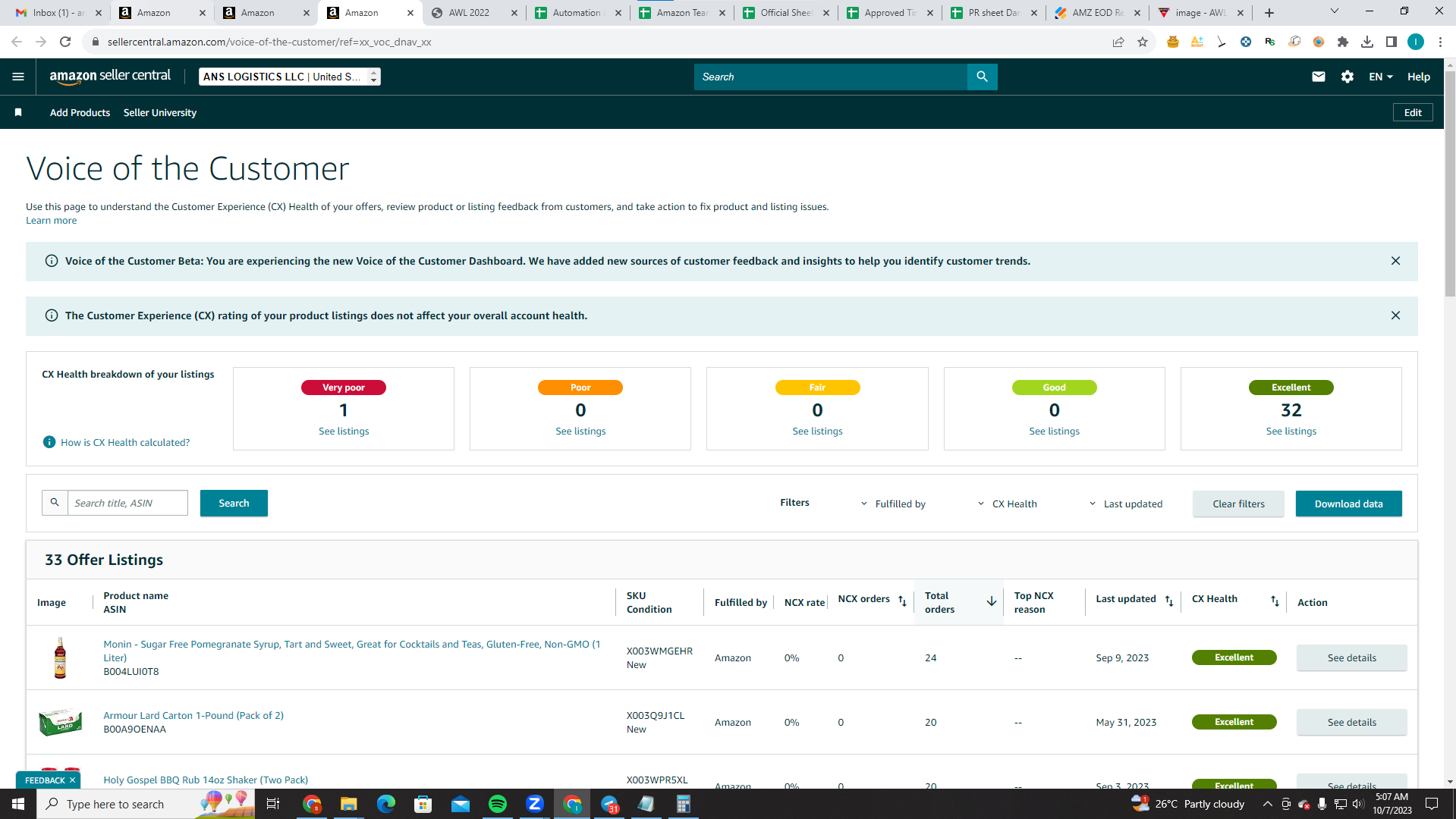1456x819 pixels.
Task: Click Clear filters button
Action: coord(1238,504)
